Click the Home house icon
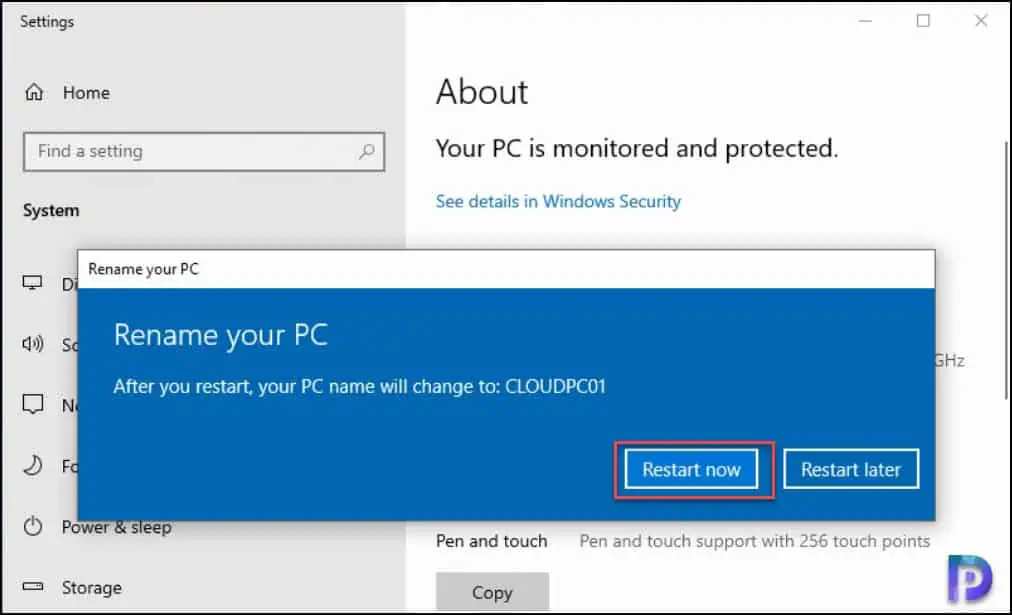This screenshot has height=615, width=1012. tap(34, 92)
